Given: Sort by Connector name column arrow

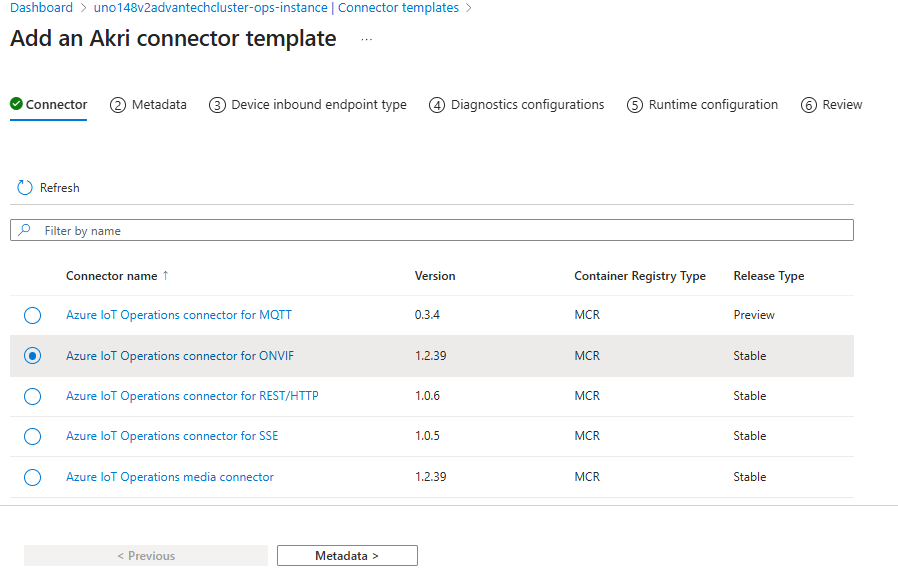Looking at the screenshot, I should (x=166, y=276).
